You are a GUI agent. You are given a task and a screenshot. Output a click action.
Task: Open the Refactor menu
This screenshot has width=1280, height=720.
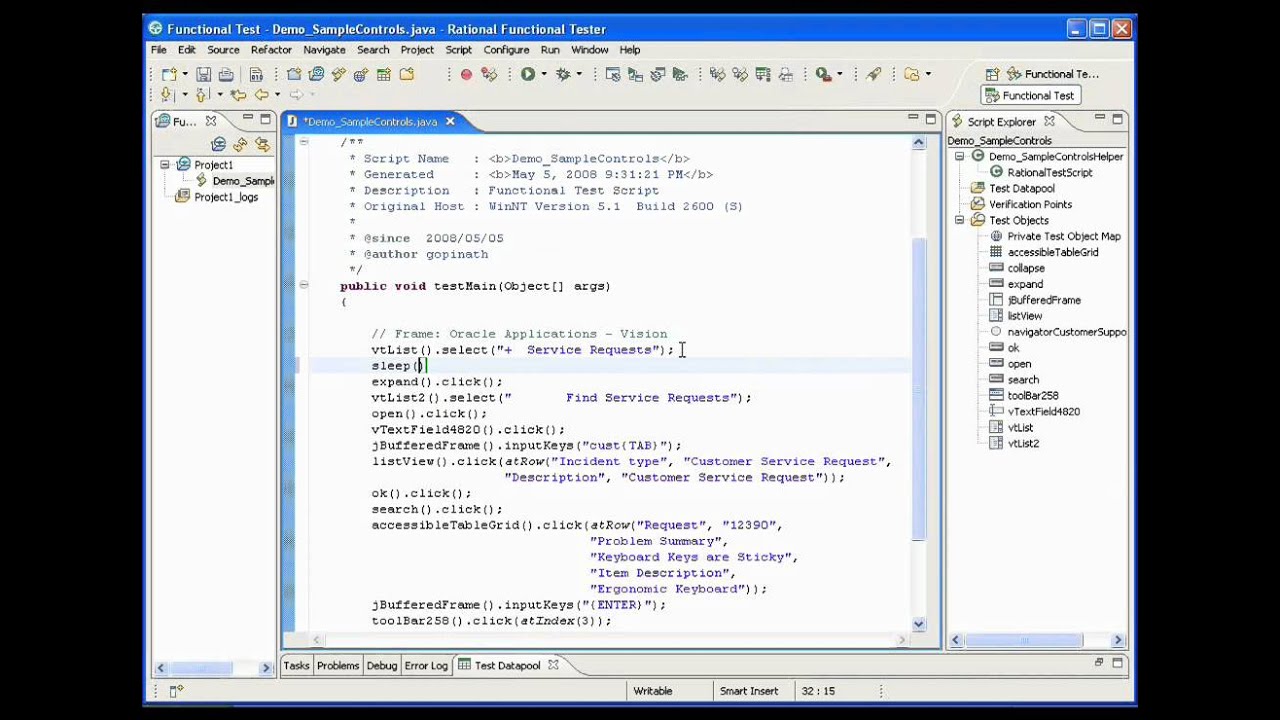[x=271, y=50]
